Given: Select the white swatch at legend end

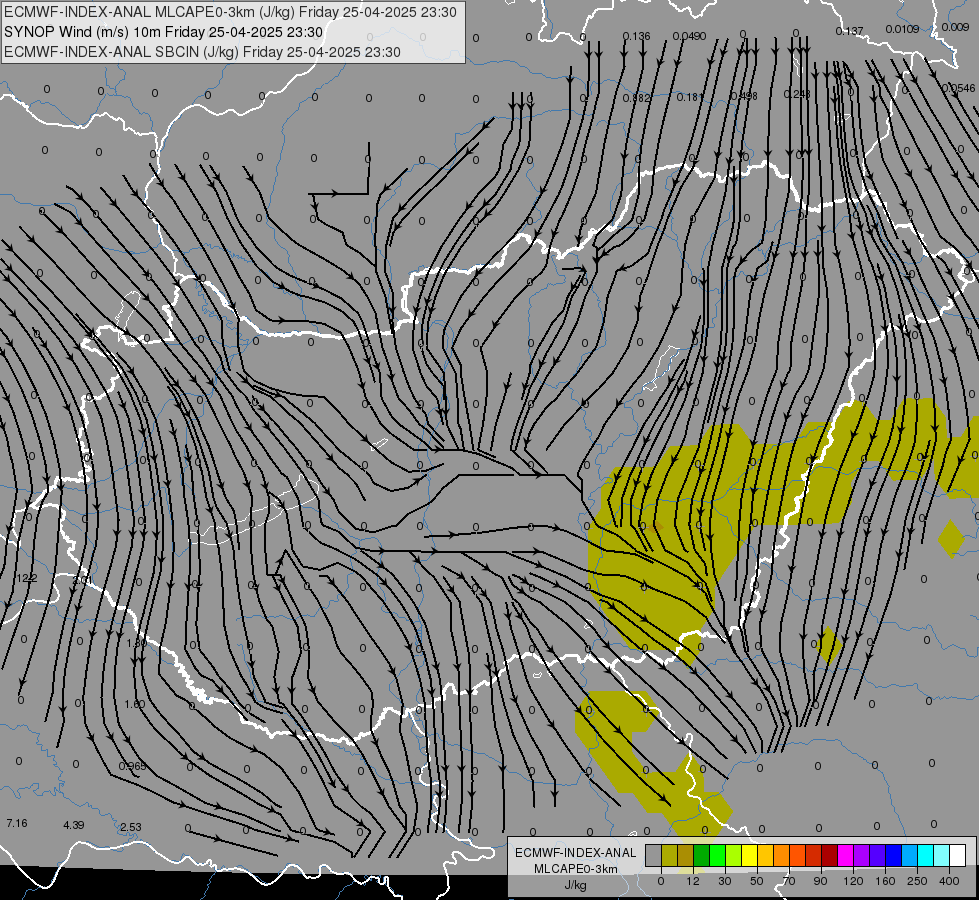Looking at the screenshot, I should point(958,855).
